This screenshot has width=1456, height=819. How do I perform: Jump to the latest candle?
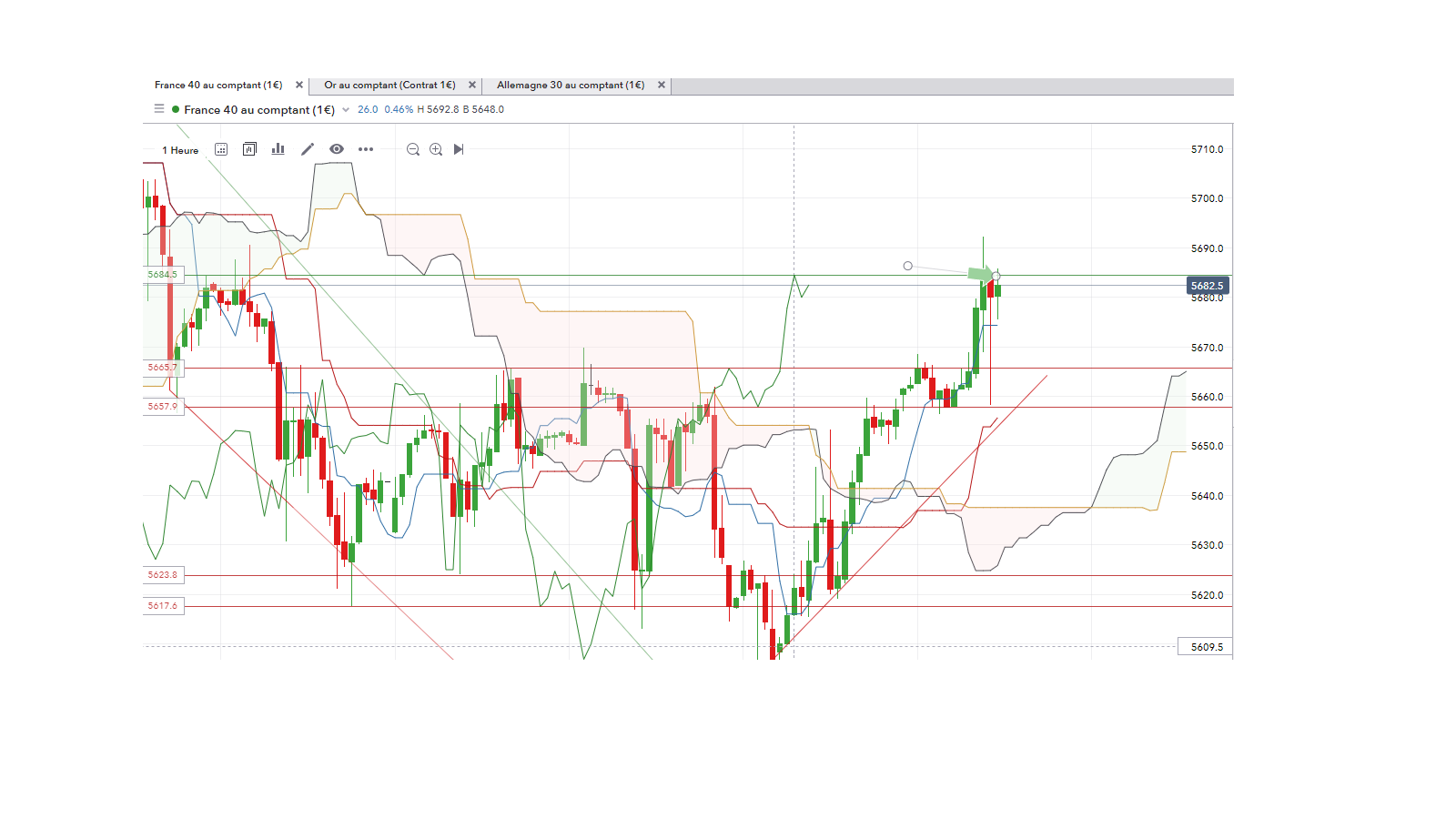coord(459,149)
